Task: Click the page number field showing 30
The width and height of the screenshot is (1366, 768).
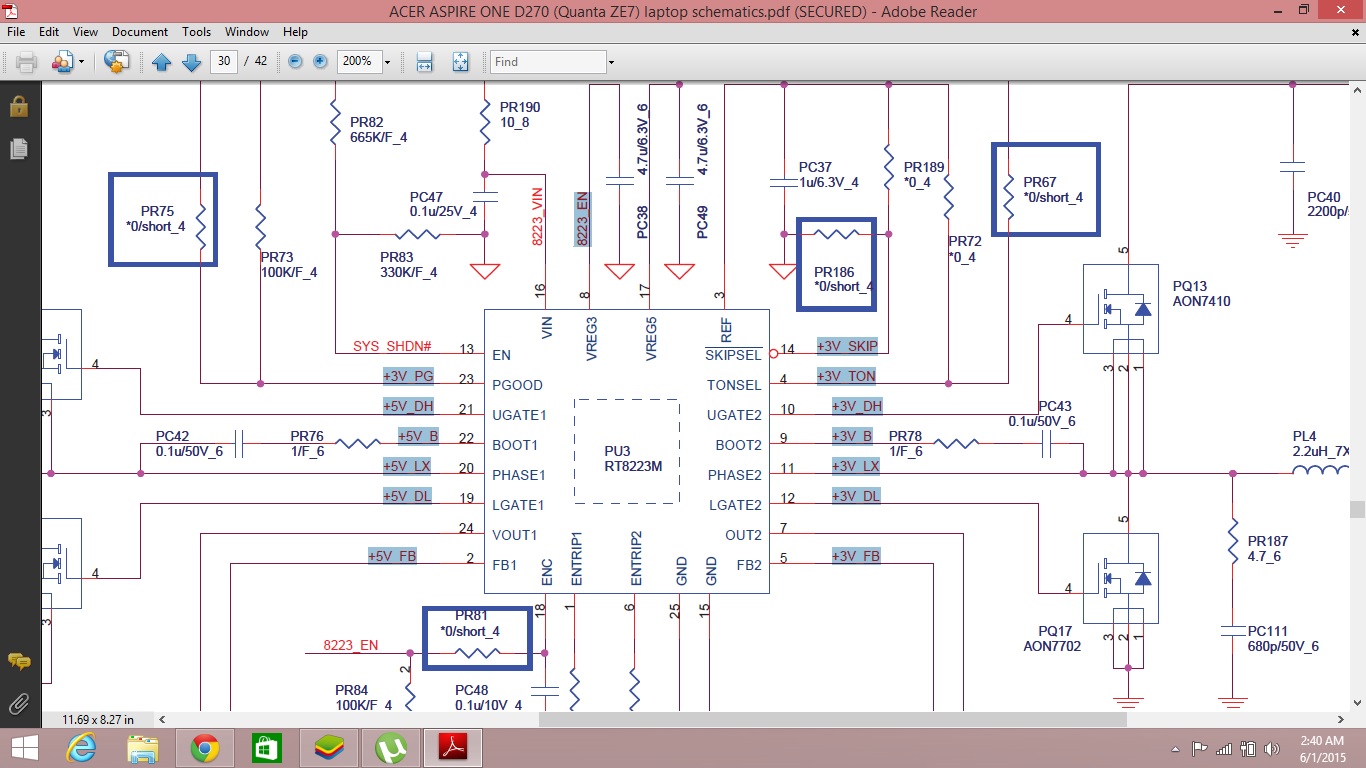Action: point(223,62)
